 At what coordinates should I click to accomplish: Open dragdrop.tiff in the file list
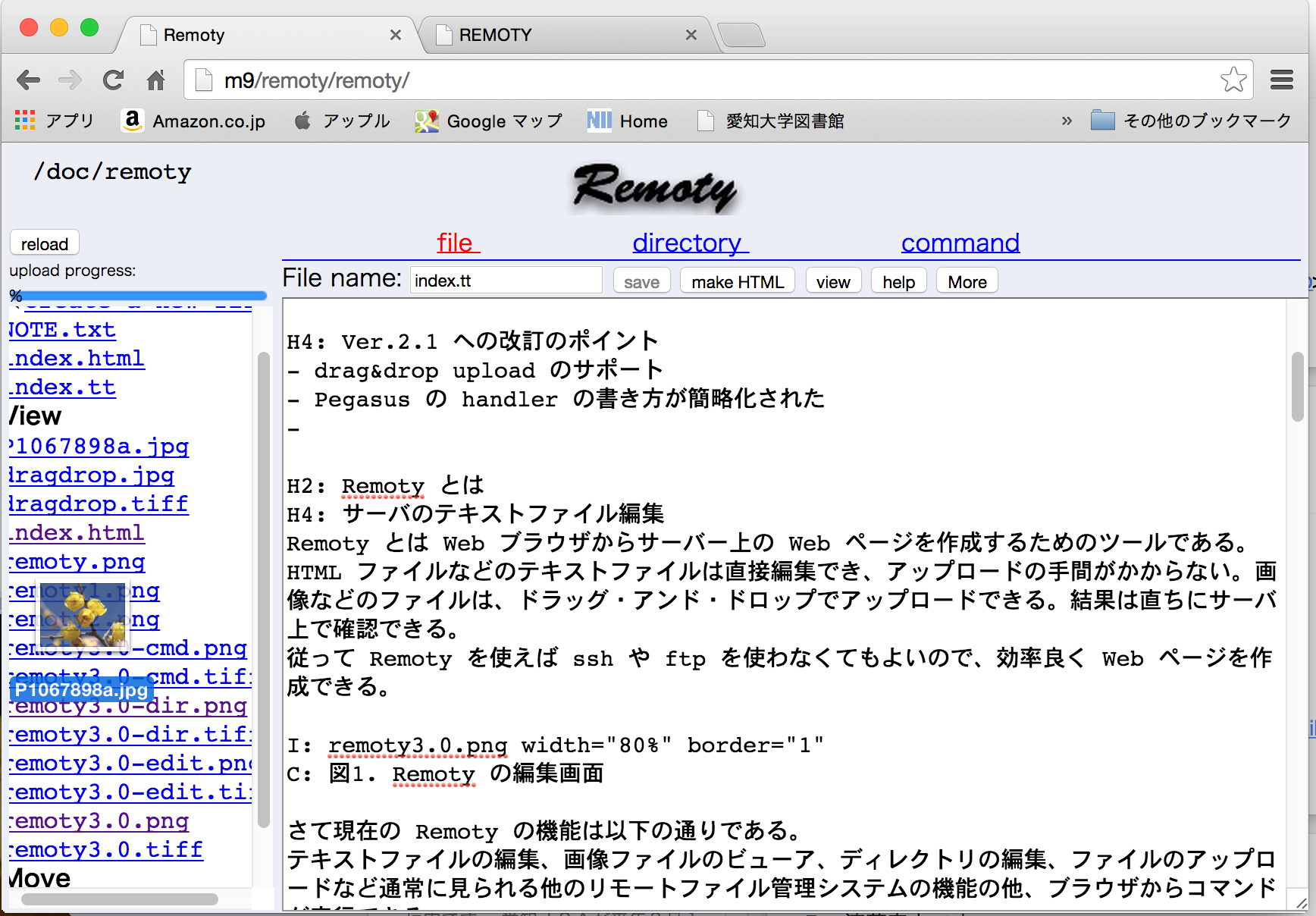pyautogui.click(x=99, y=504)
